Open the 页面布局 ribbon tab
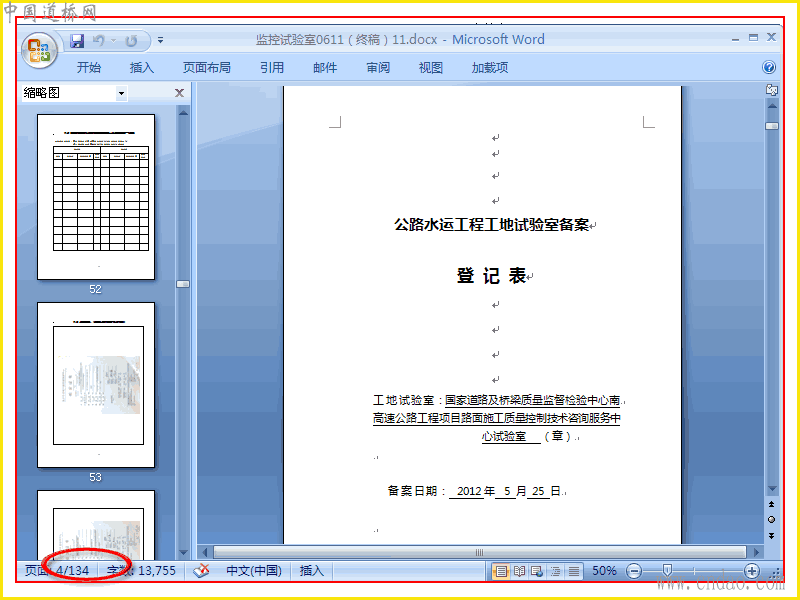Image resolution: width=800 pixels, height=600 pixels. point(207,67)
